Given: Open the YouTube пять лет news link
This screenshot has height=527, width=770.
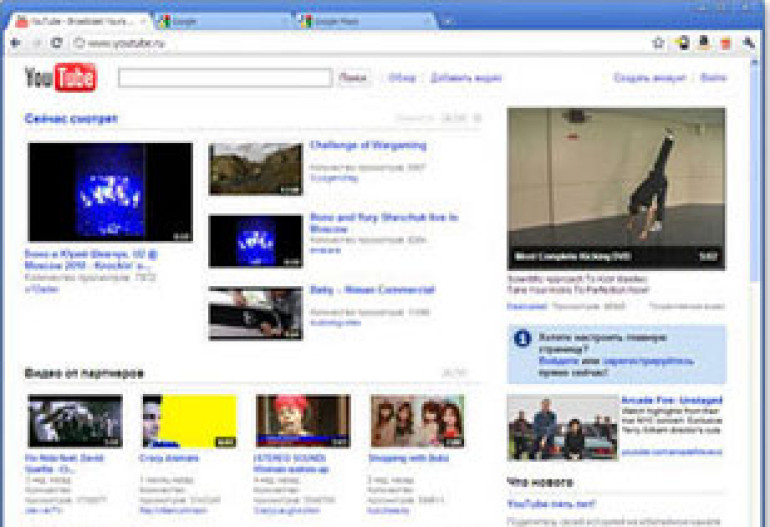Looking at the screenshot, I should tap(551, 504).
